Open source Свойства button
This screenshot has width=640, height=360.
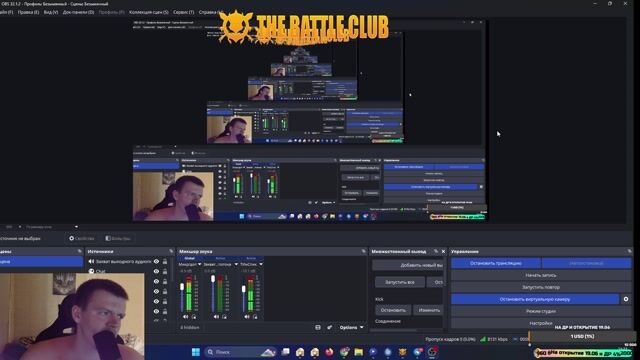pos(82,238)
